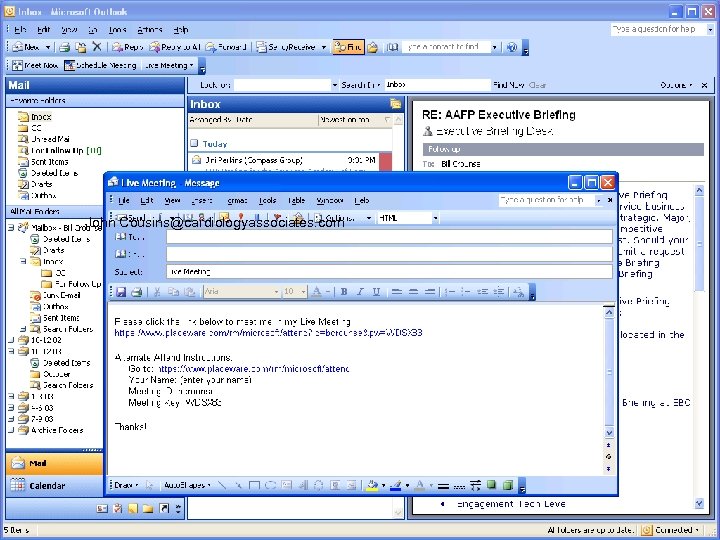
Task: Click the Reply button in Outlook toolbar
Action: [128, 47]
